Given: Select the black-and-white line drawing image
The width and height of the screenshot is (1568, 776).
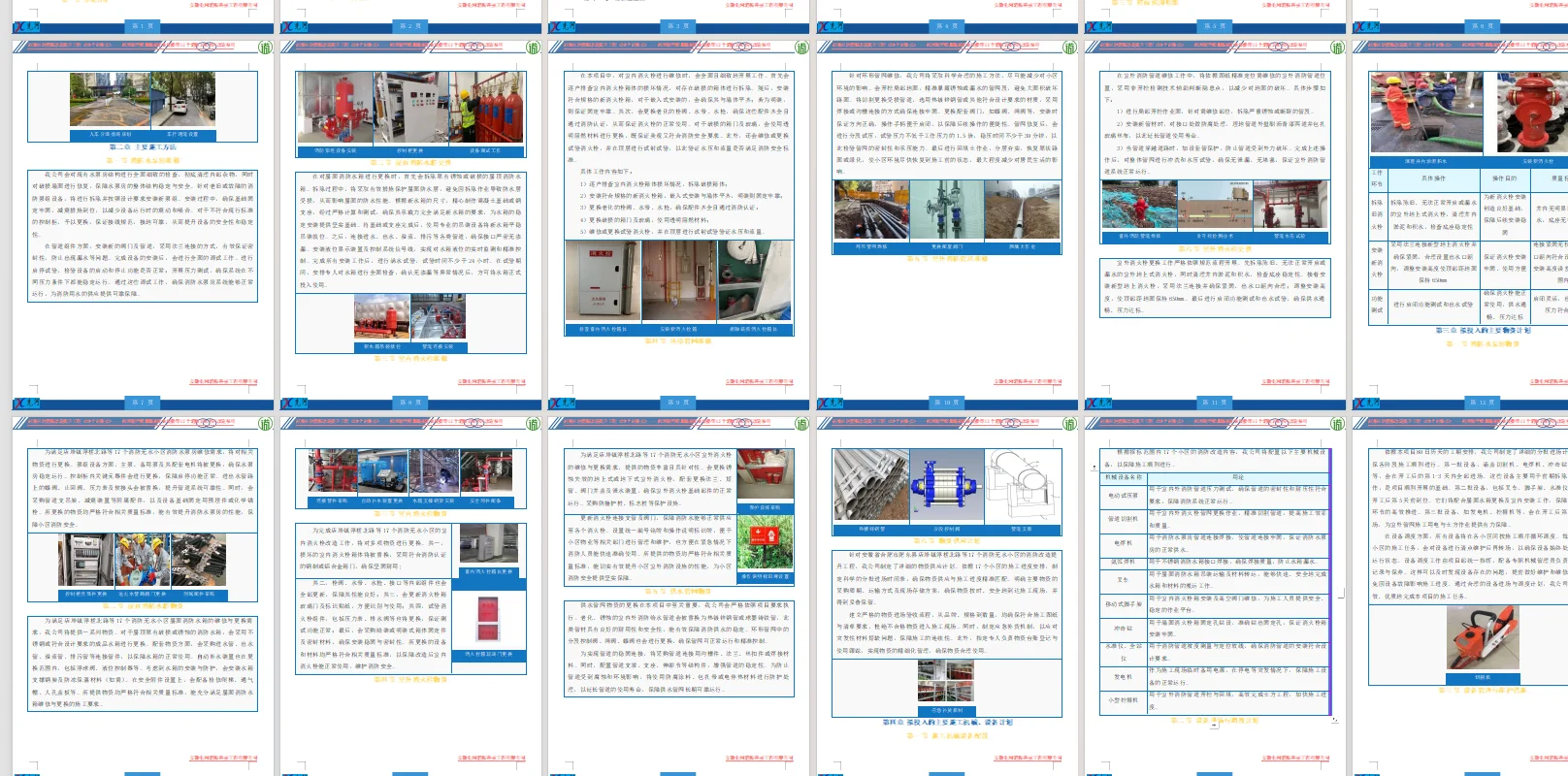Looking at the screenshot, I should coord(1022,486).
